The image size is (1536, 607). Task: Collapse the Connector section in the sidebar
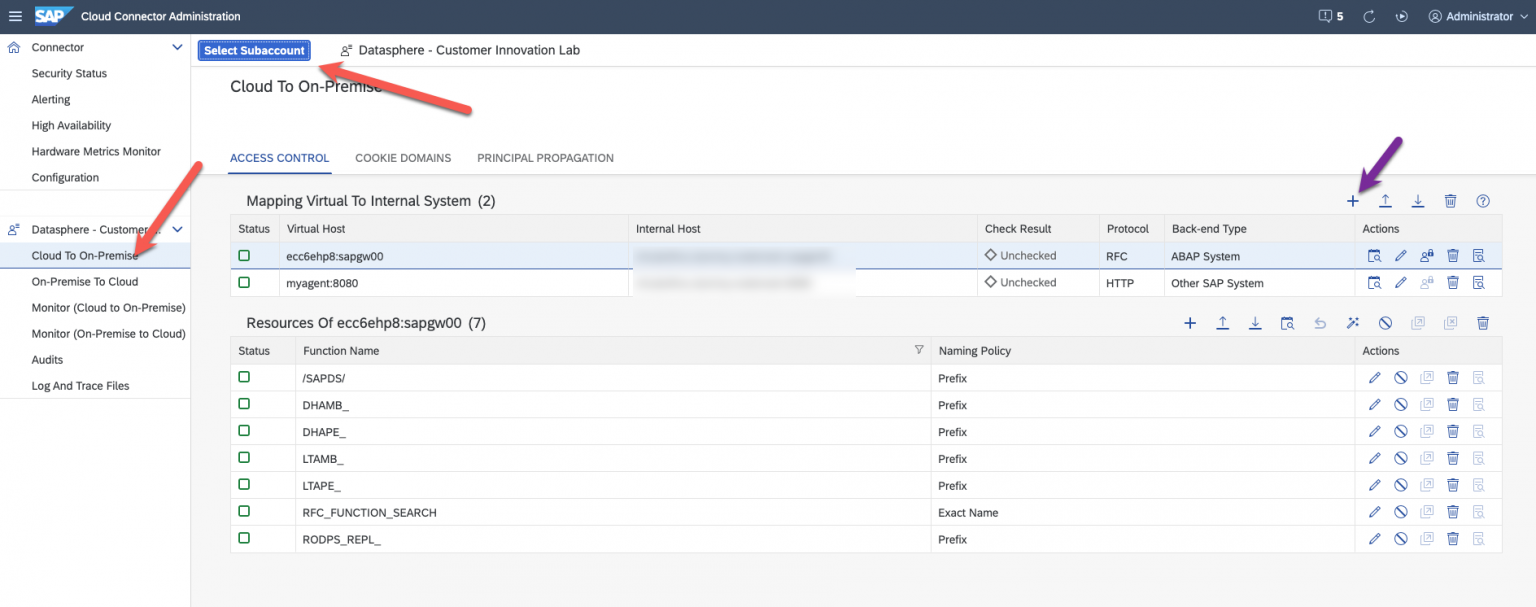(177, 47)
